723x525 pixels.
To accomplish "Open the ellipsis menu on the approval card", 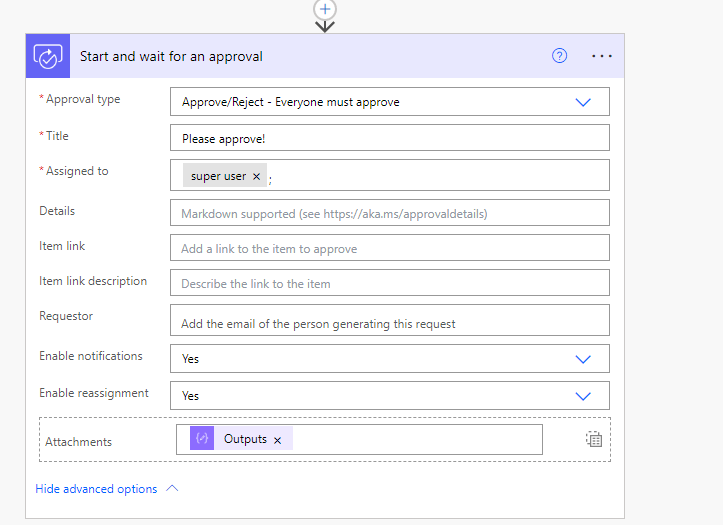I will coord(602,56).
